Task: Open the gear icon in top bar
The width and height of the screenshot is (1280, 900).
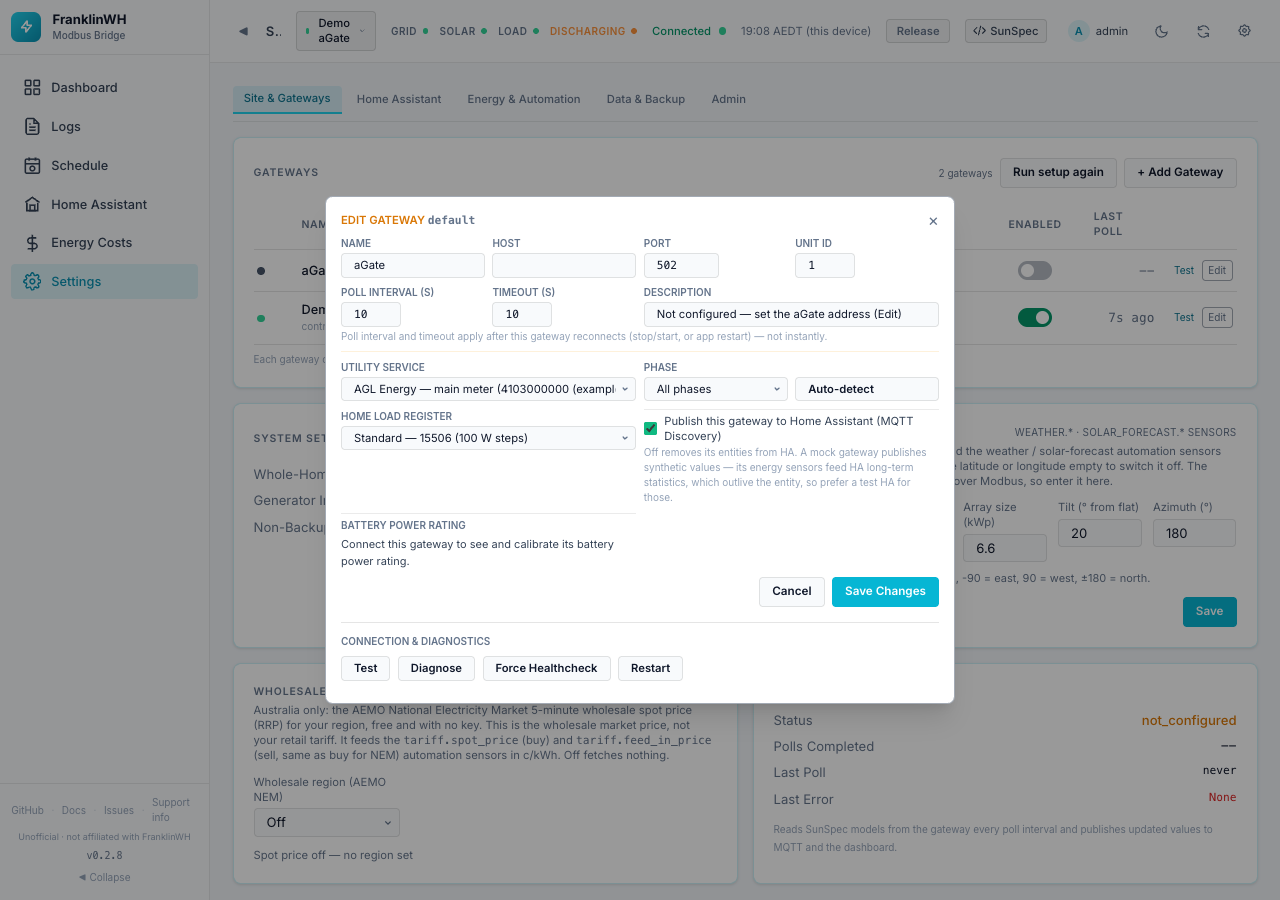Action: point(1245,31)
